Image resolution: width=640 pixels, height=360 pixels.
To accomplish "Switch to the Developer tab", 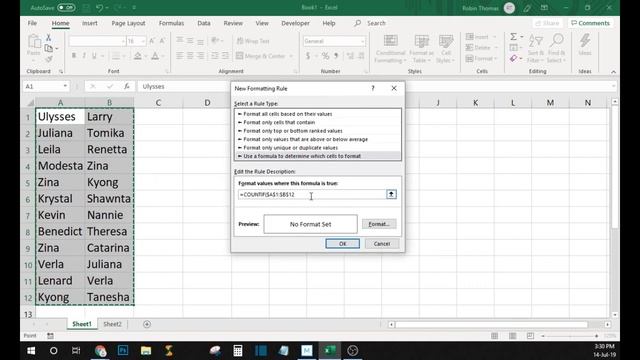I will click(296, 23).
